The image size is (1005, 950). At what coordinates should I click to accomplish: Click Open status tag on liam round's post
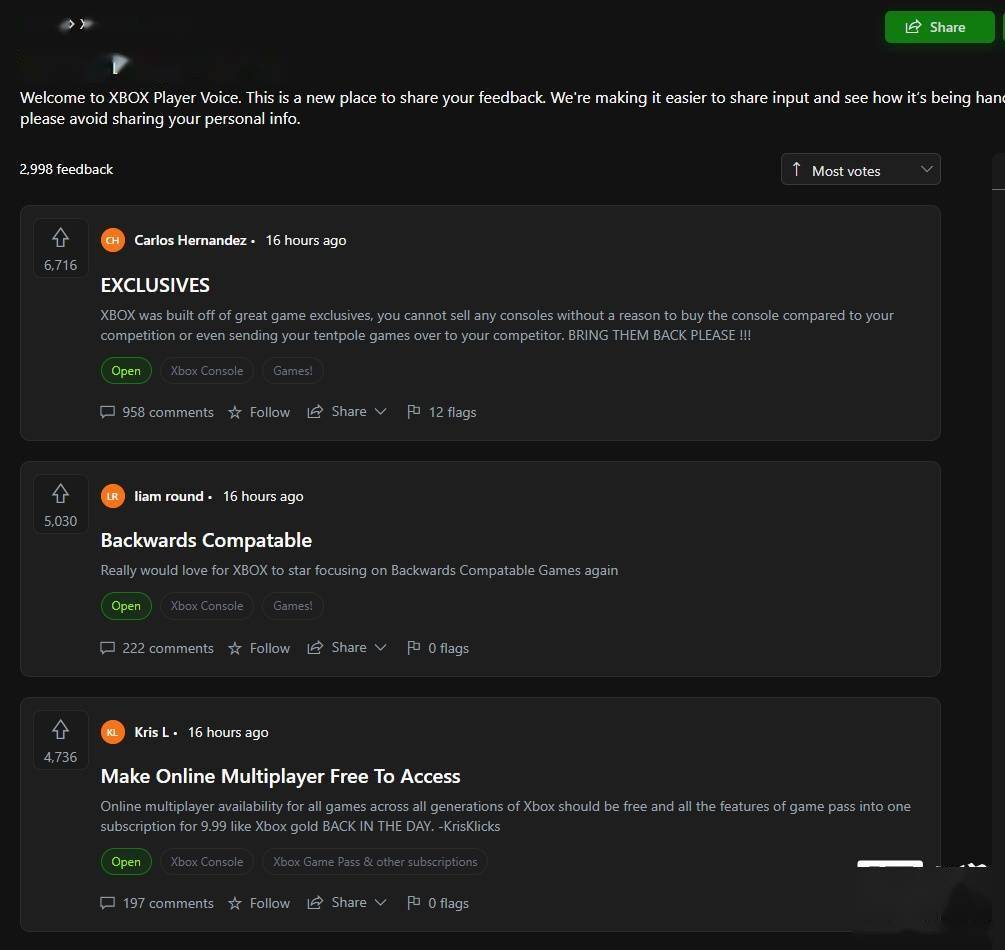(x=126, y=606)
